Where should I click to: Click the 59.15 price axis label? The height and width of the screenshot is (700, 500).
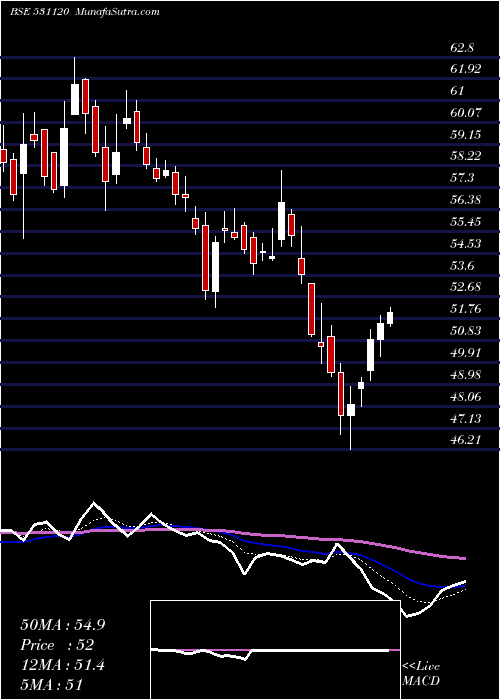tap(466, 134)
